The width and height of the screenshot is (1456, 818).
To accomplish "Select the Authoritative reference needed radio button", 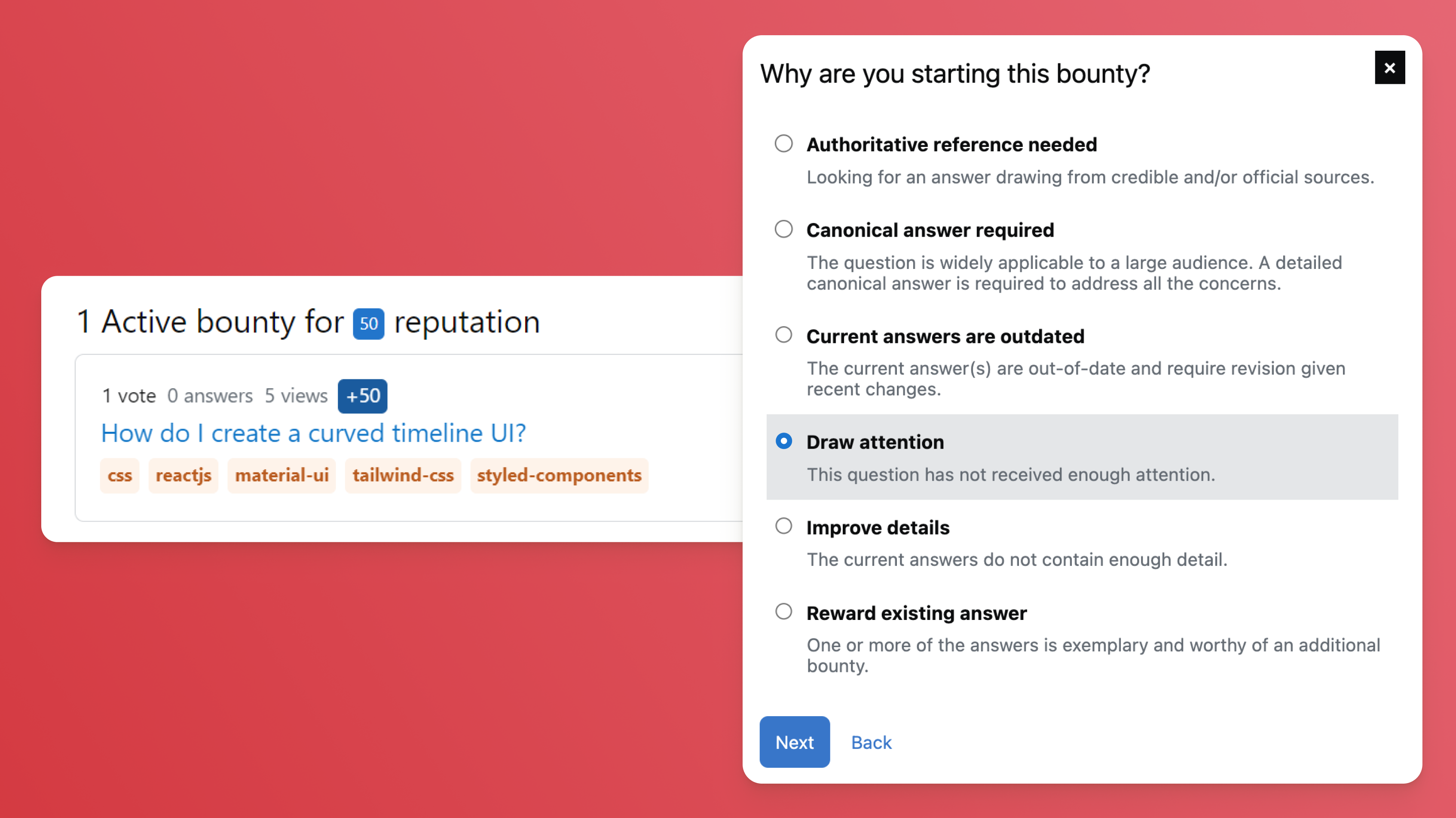I will pyautogui.click(x=783, y=143).
